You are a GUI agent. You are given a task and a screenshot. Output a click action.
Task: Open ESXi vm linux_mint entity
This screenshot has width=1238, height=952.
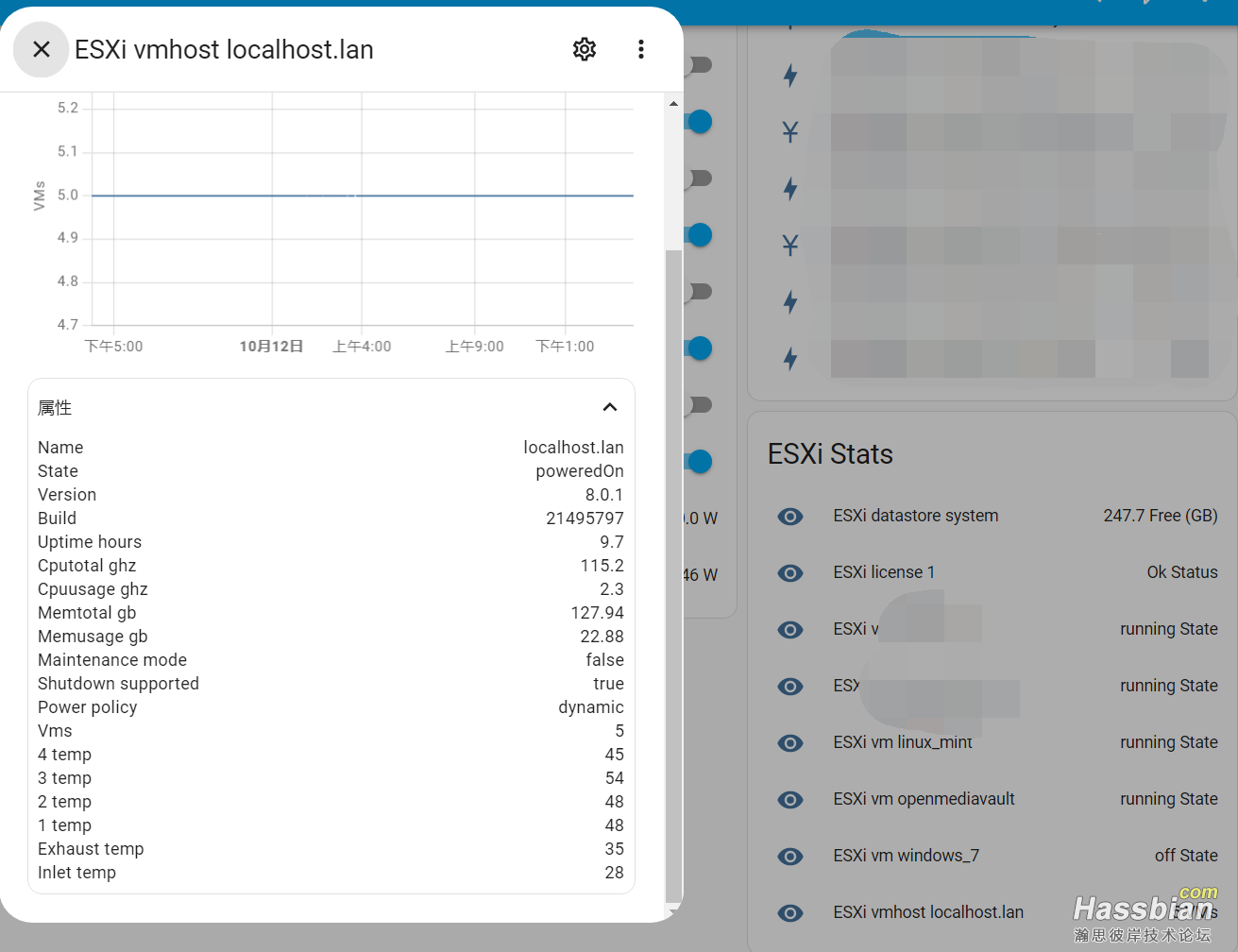[903, 742]
